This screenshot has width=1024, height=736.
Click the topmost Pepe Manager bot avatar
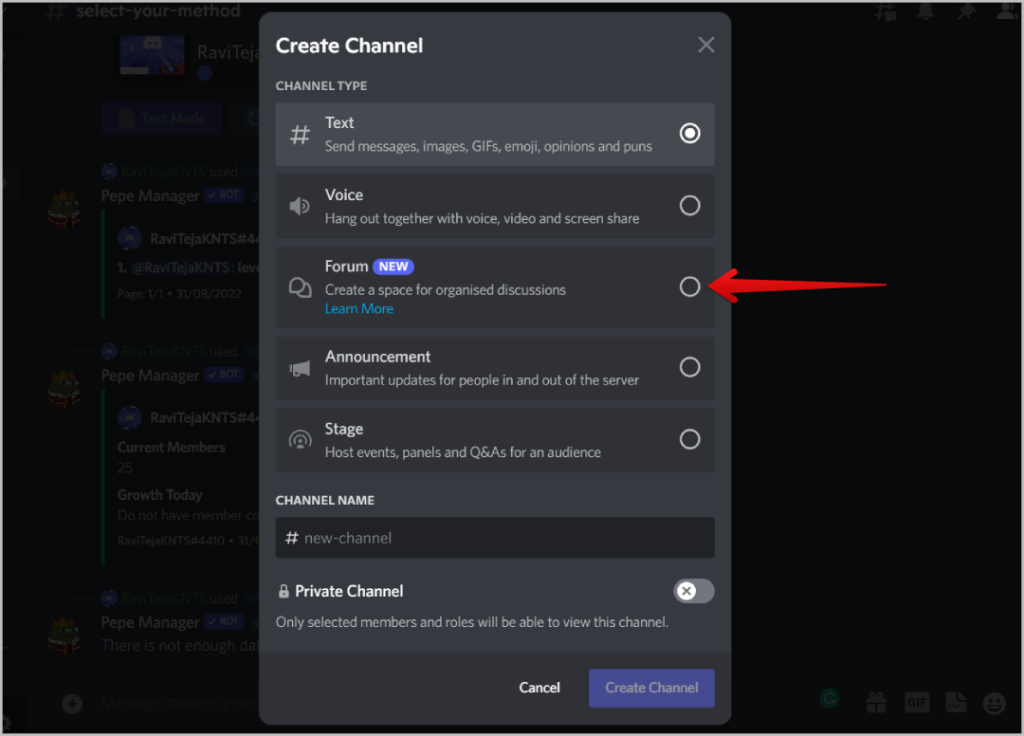click(x=64, y=210)
